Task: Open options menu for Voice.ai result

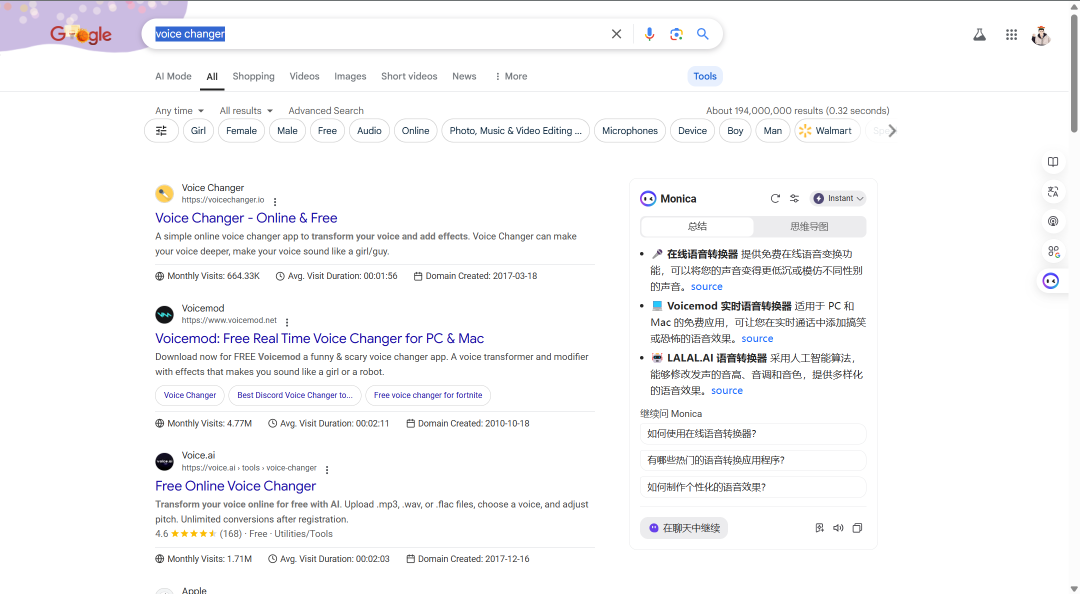Action: [327, 470]
